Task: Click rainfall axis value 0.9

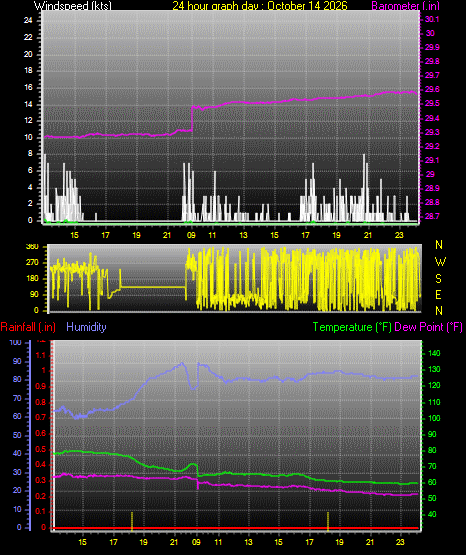Action: [x=41, y=386]
